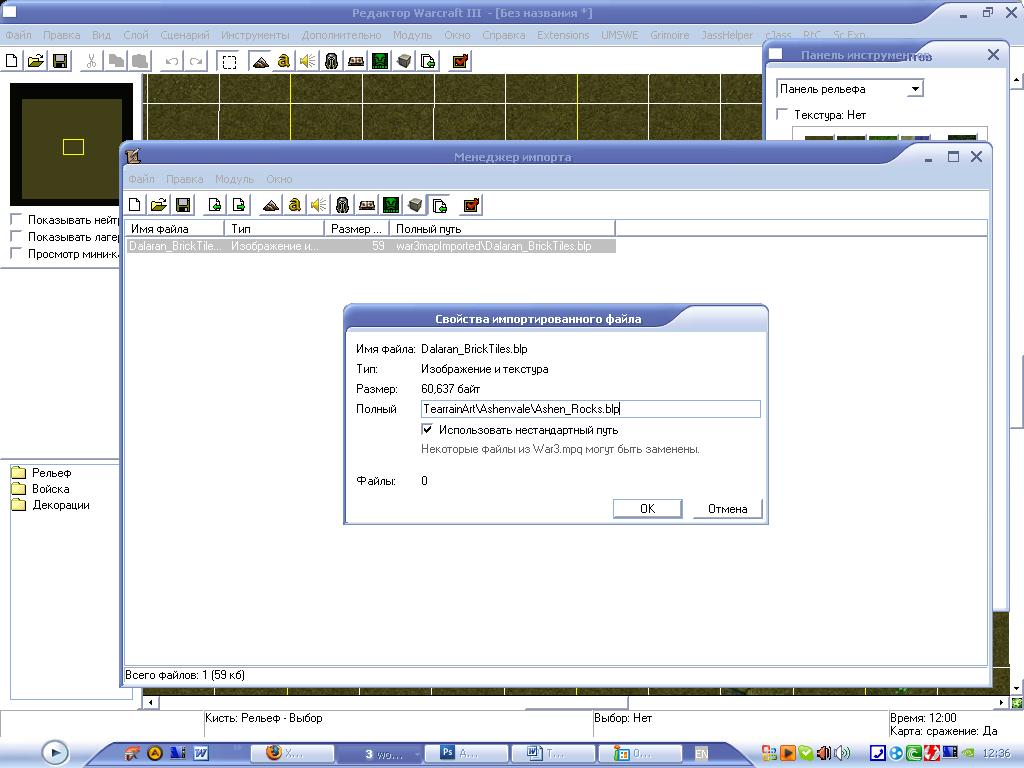
Task: Open Инструменты menu in main editor
Action: (255, 35)
